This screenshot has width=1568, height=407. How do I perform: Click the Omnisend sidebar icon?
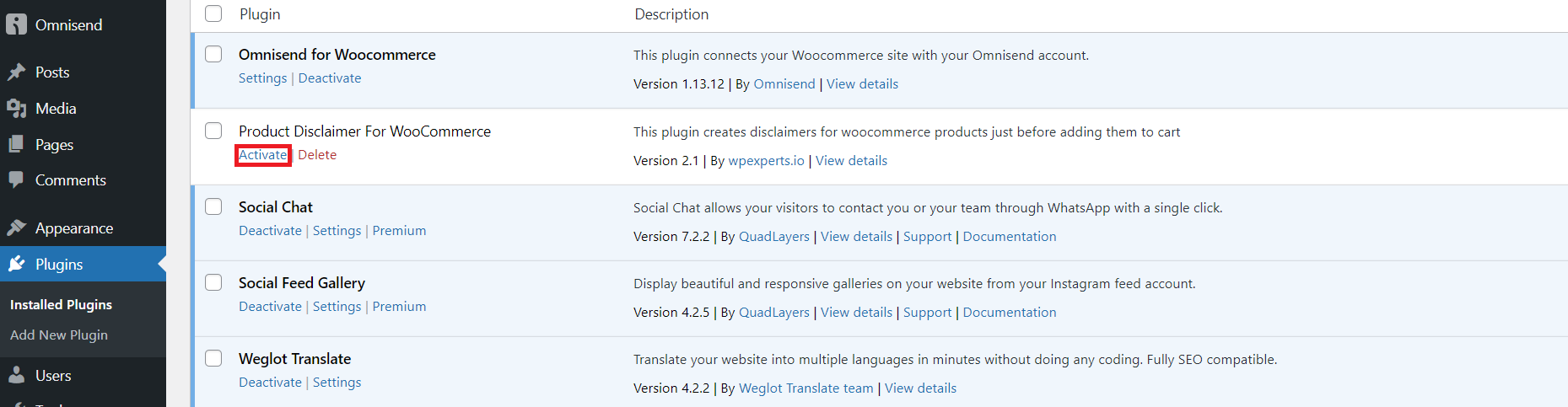click(16, 24)
